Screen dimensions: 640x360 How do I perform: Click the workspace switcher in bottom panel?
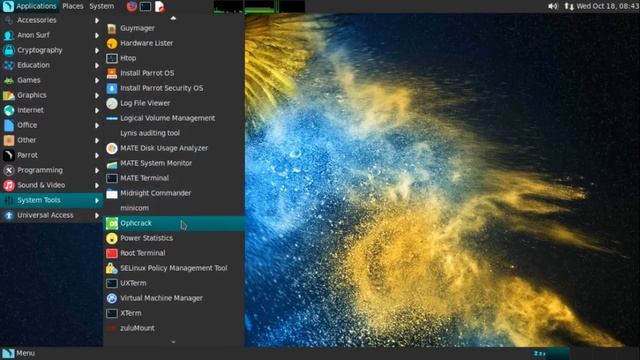tap(551, 353)
